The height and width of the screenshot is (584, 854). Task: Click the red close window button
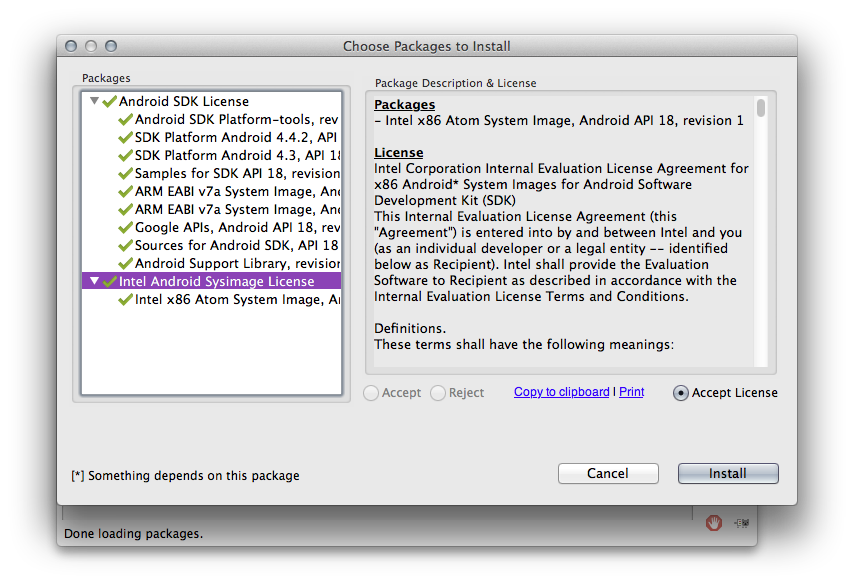71,46
